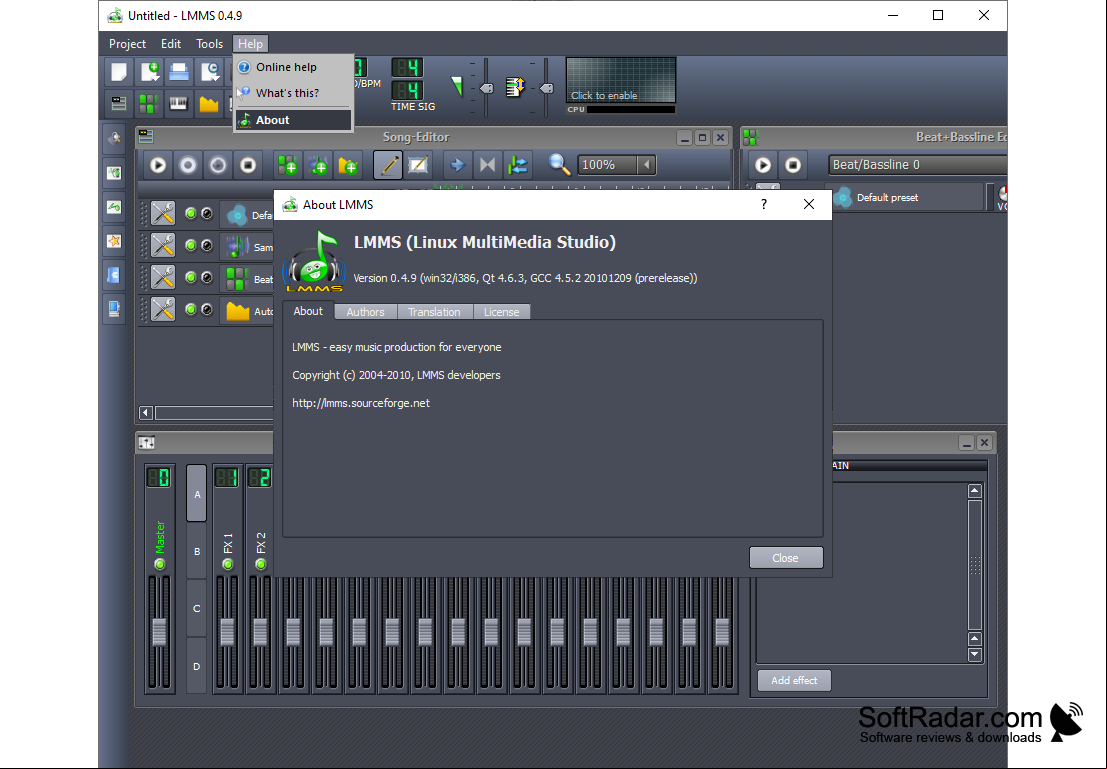Switch to the Translation tab
The height and width of the screenshot is (769, 1107).
(x=434, y=312)
